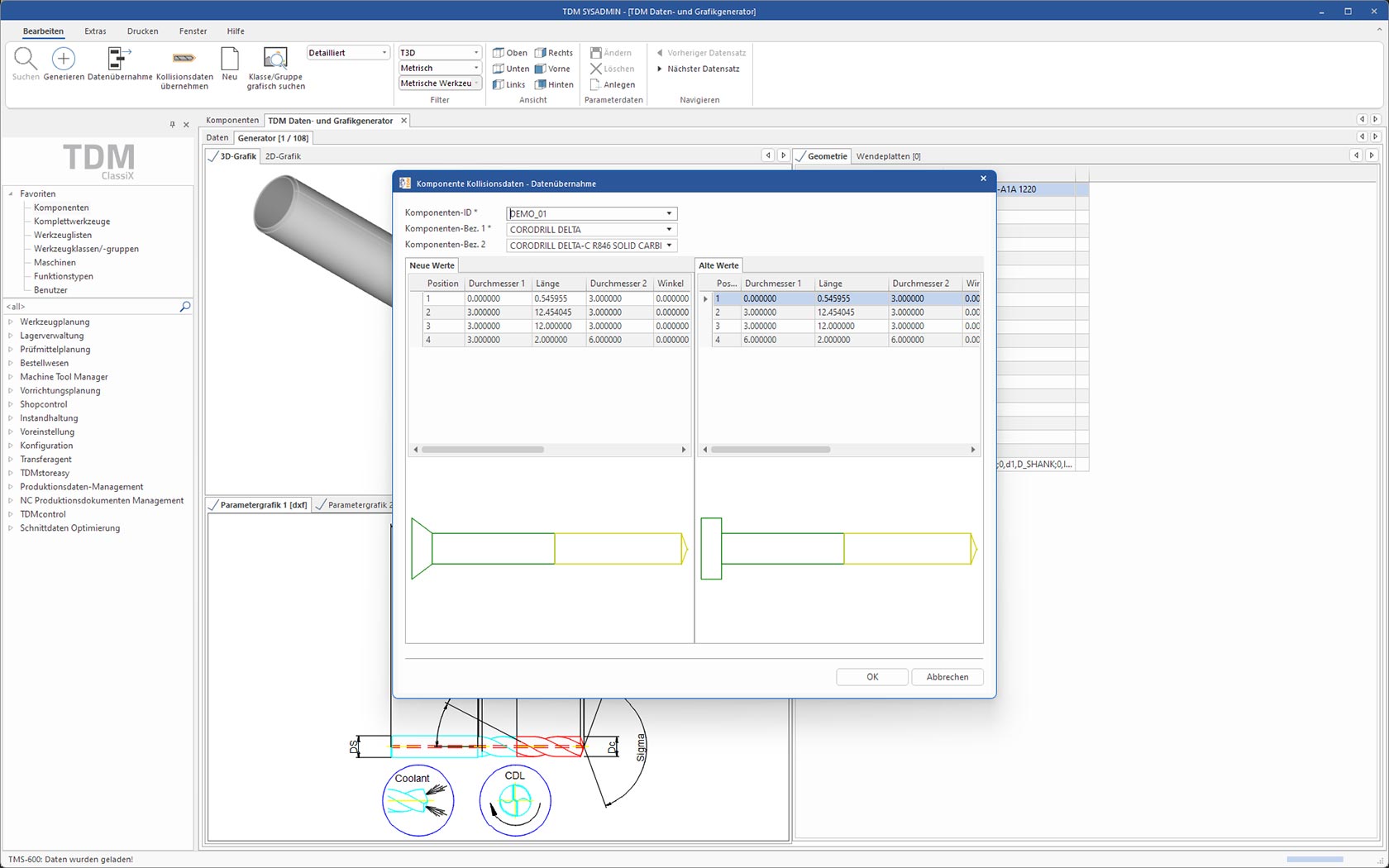Screen dimensions: 1389x868
Task: Select the Vorne view icon
Action: [x=541, y=69]
